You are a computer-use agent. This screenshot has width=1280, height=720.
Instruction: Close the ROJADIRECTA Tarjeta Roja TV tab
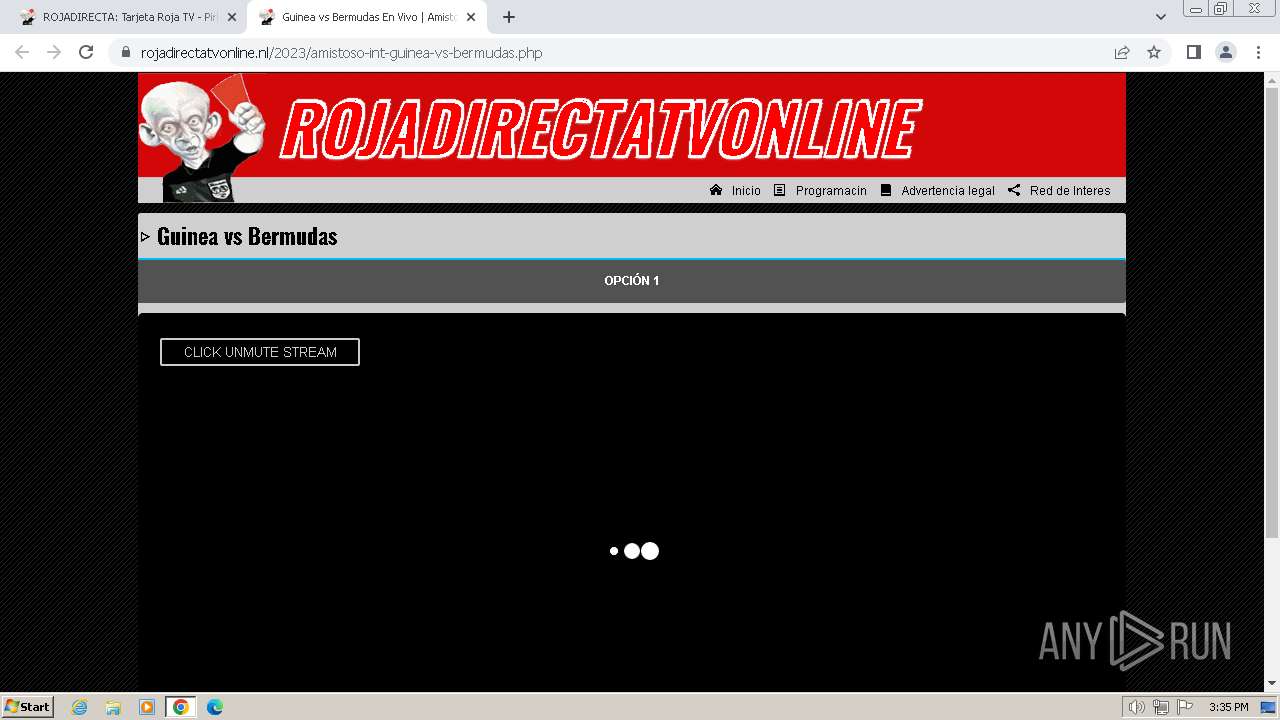click(232, 17)
